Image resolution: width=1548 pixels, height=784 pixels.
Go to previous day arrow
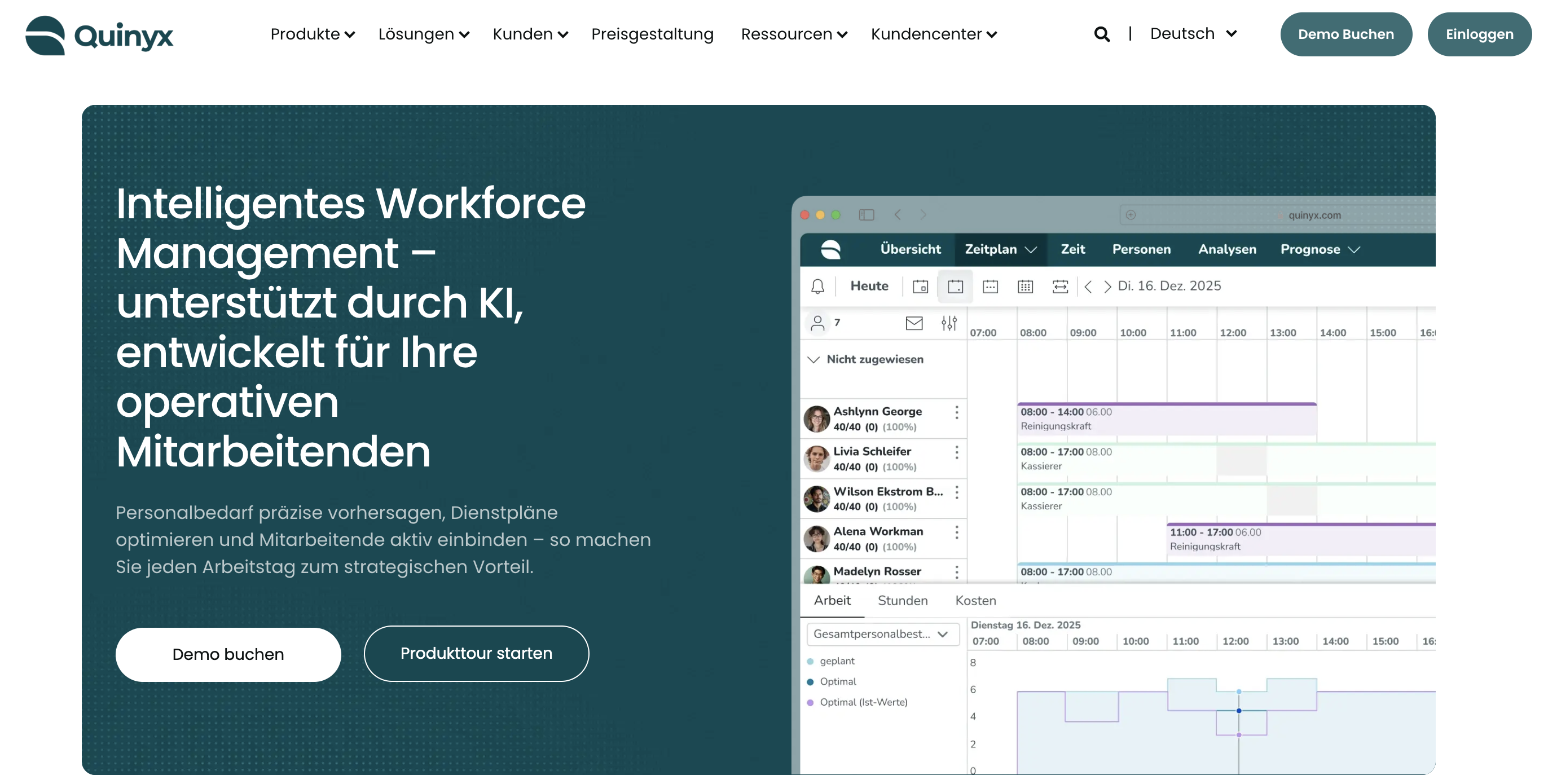point(1088,287)
